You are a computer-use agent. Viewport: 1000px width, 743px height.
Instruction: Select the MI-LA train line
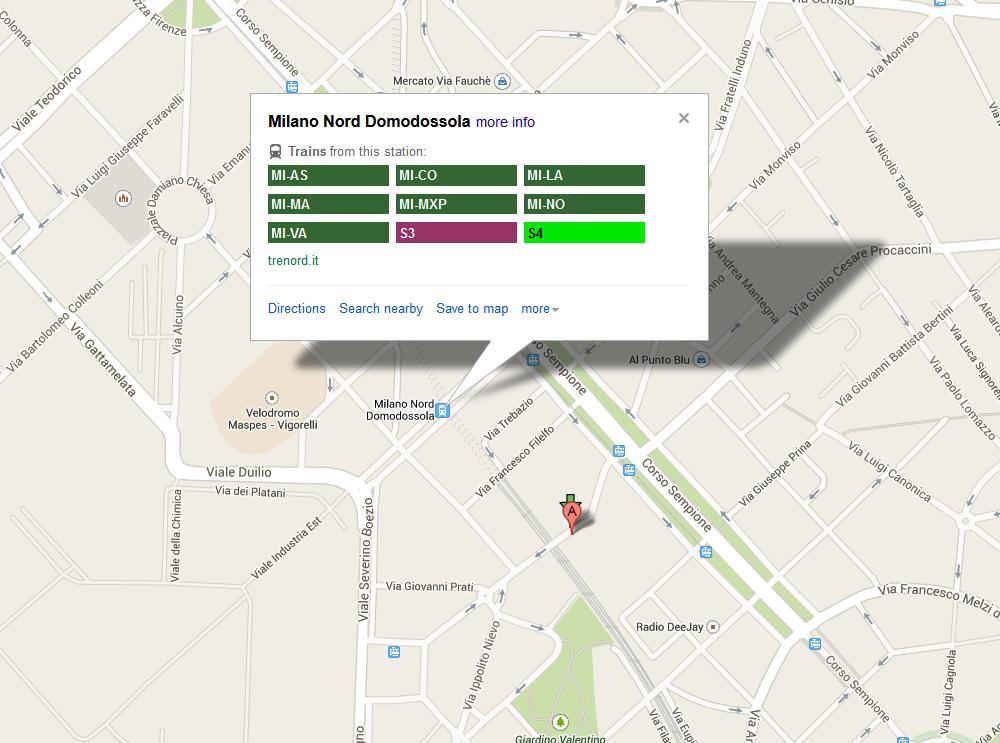click(584, 175)
